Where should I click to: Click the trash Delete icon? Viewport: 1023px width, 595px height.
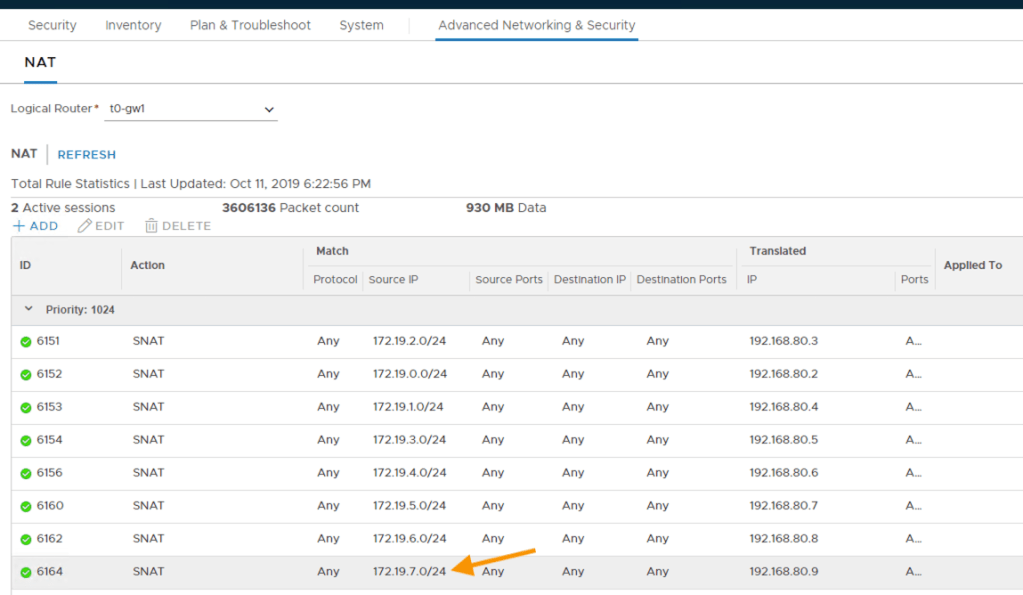pyautogui.click(x=152, y=226)
